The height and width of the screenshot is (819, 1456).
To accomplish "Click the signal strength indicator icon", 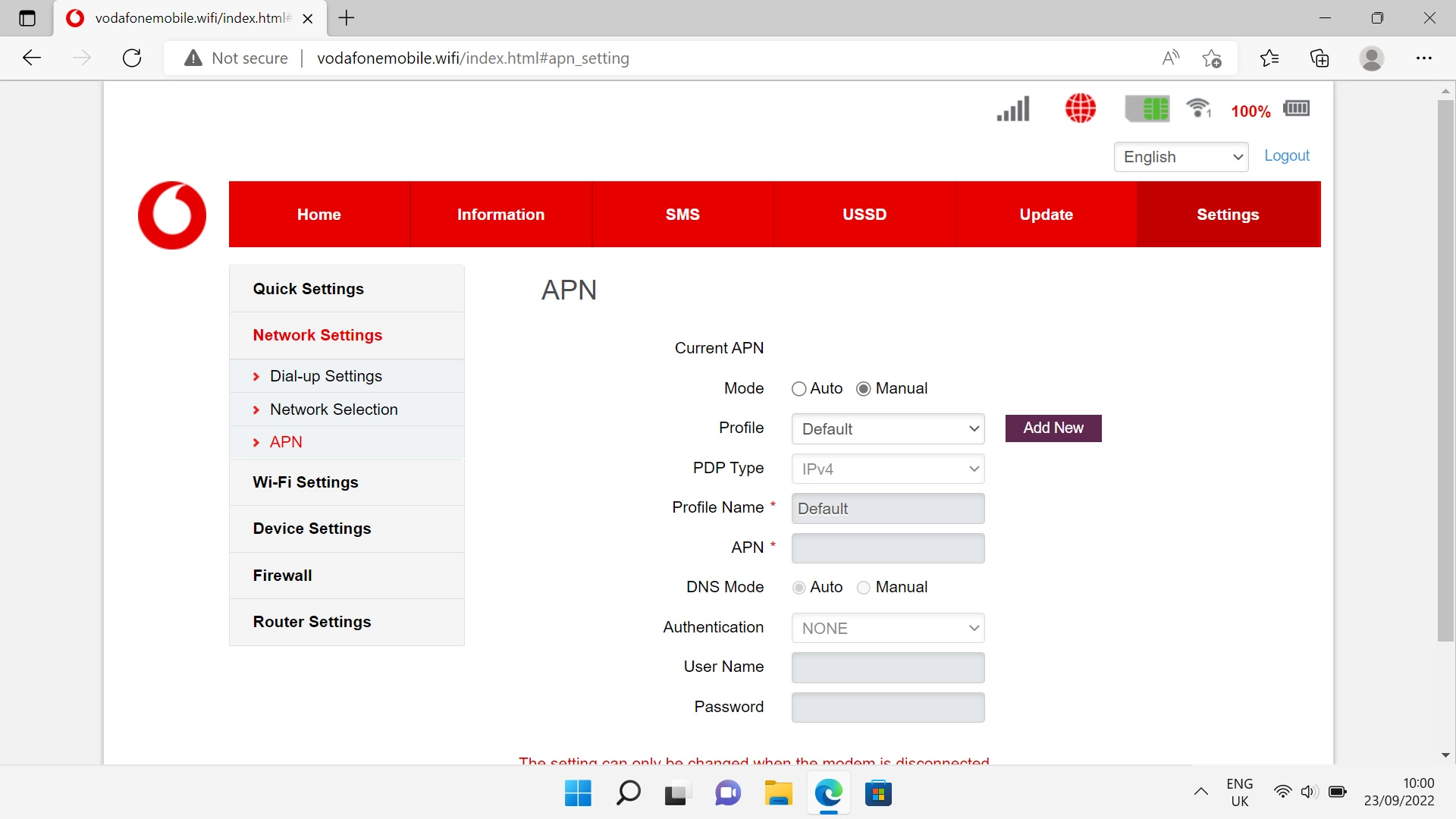I will 1012,108.
